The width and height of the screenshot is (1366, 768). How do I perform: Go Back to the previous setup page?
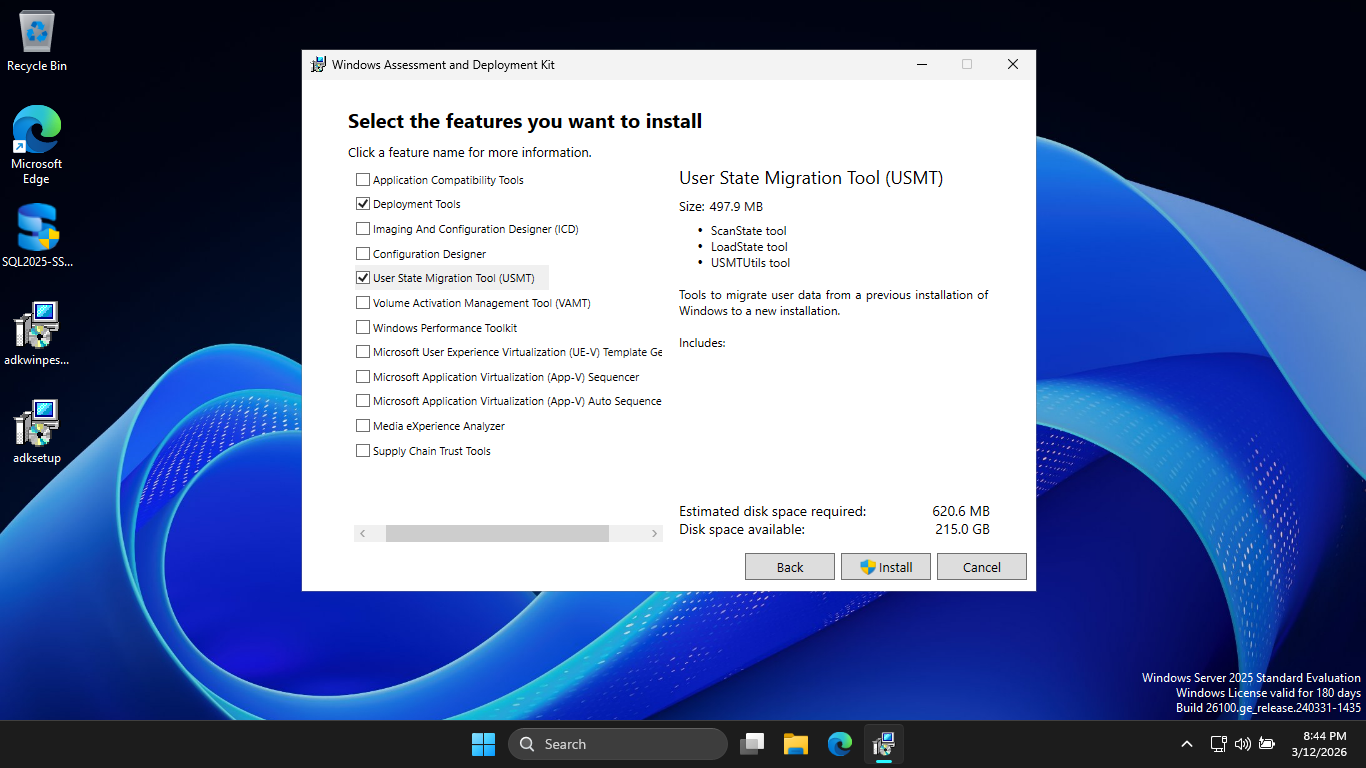point(789,567)
